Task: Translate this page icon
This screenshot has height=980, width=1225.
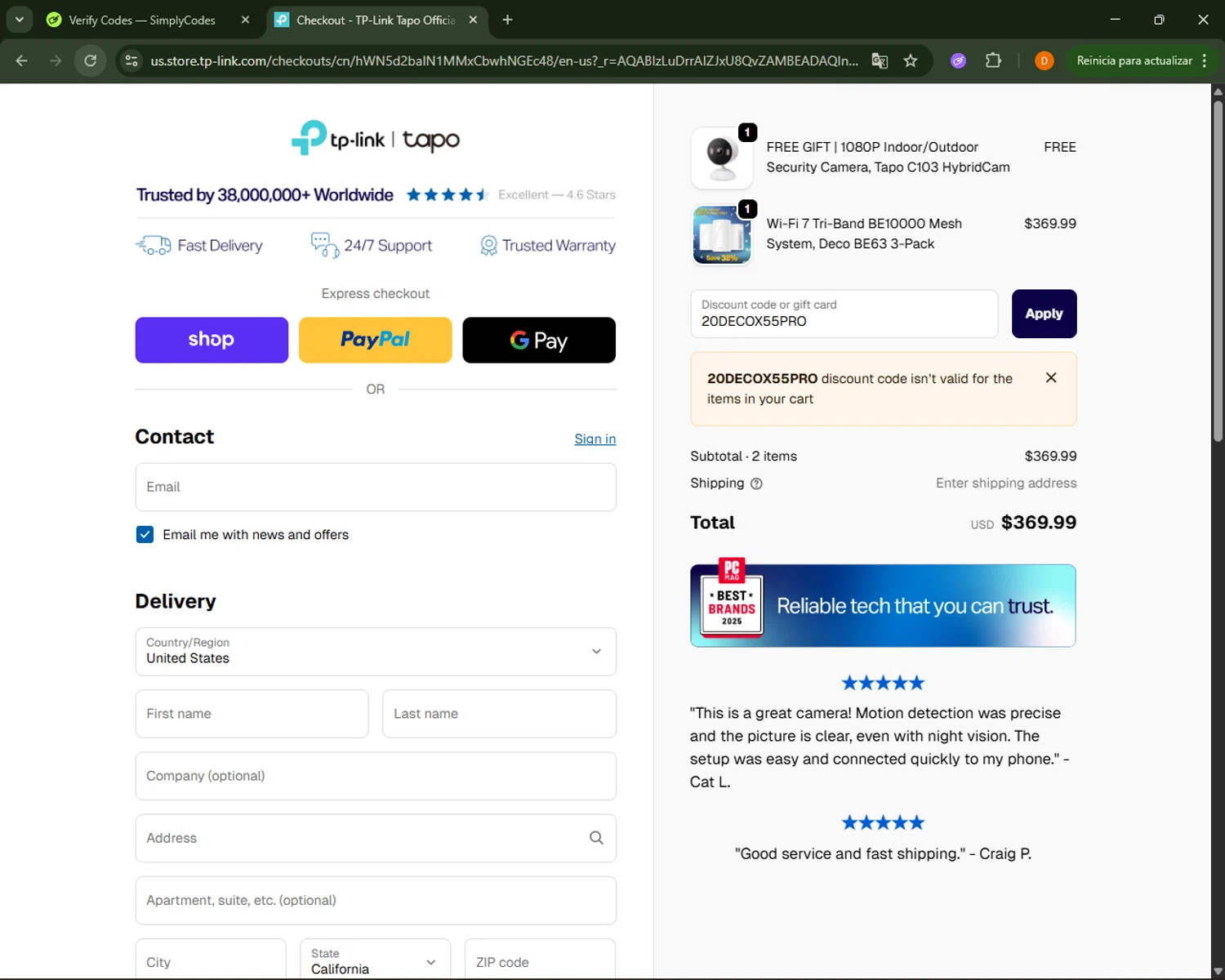Action: tap(880, 60)
